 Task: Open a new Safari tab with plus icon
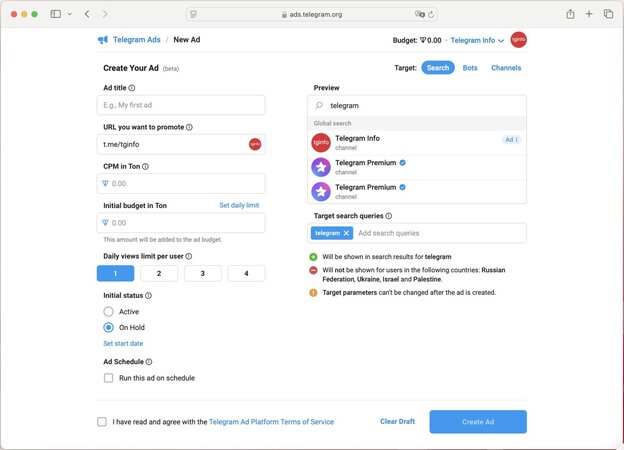589,14
